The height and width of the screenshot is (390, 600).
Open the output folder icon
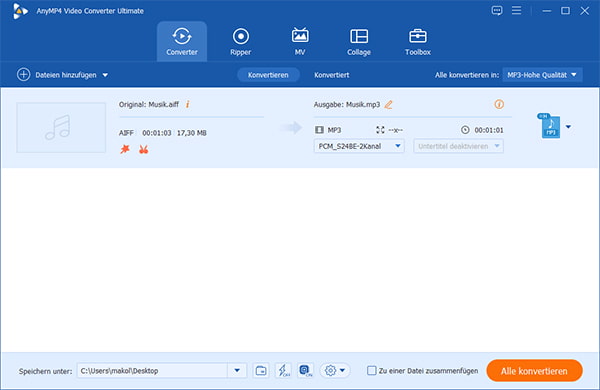tap(261, 370)
